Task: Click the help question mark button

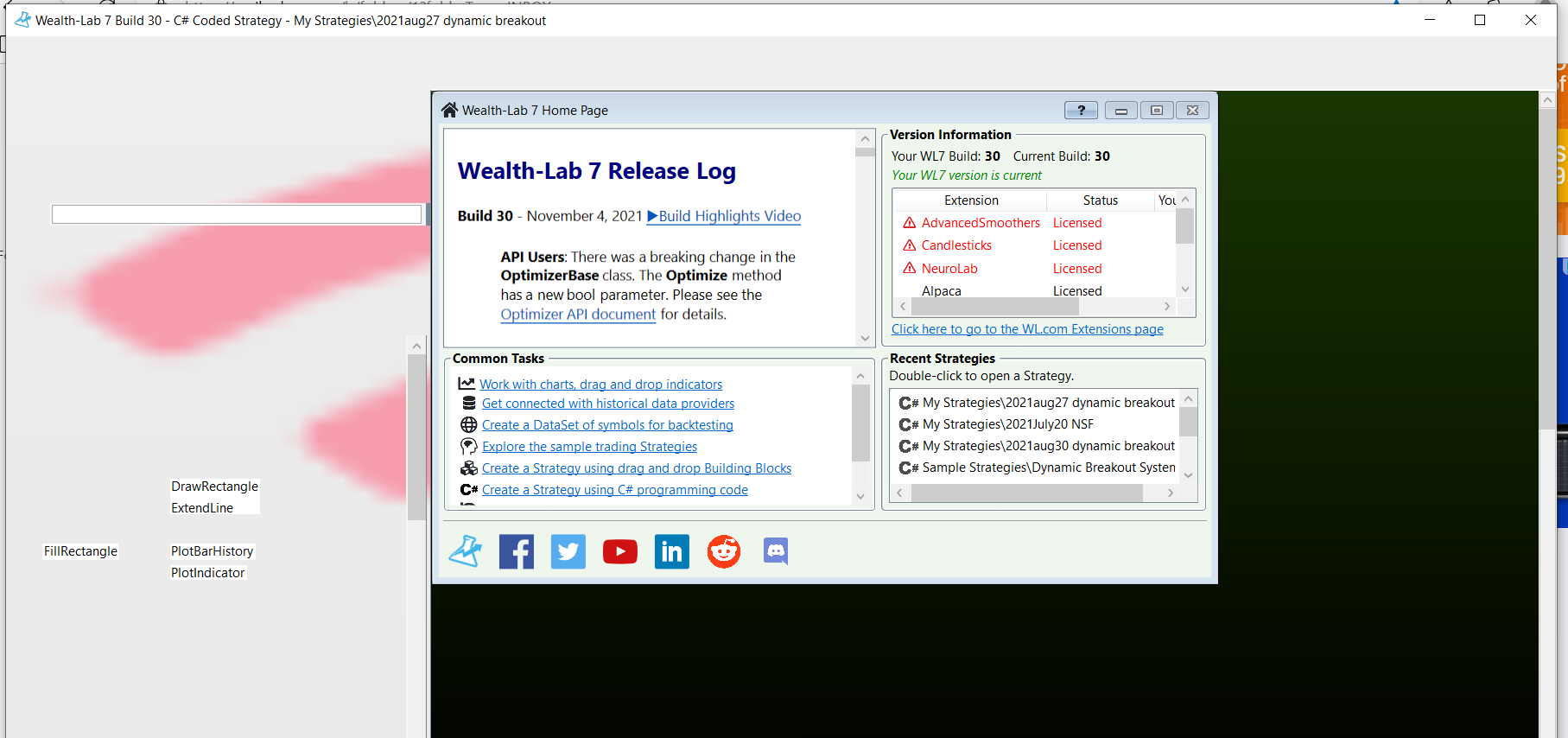Action: (x=1081, y=110)
